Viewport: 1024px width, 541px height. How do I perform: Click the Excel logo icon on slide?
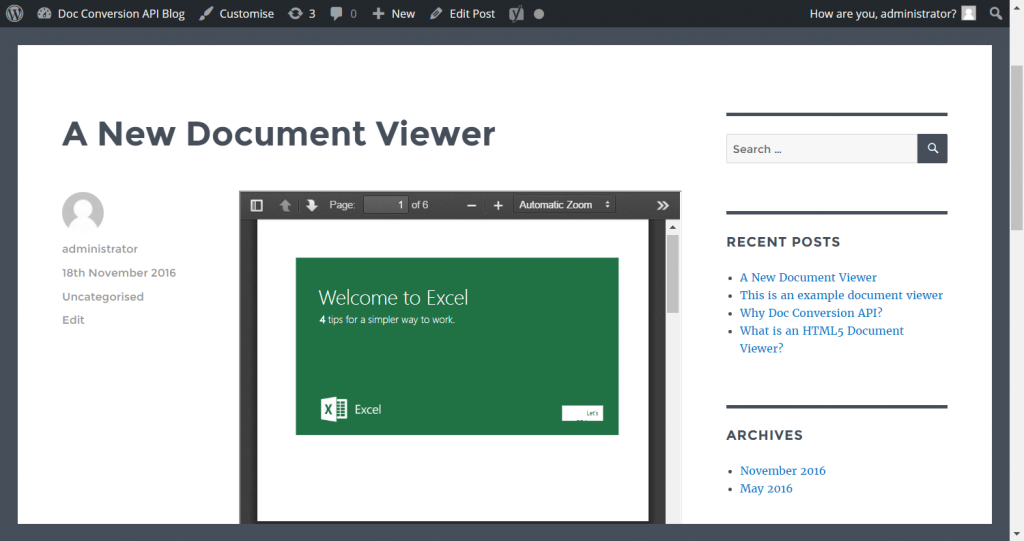[334, 409]
